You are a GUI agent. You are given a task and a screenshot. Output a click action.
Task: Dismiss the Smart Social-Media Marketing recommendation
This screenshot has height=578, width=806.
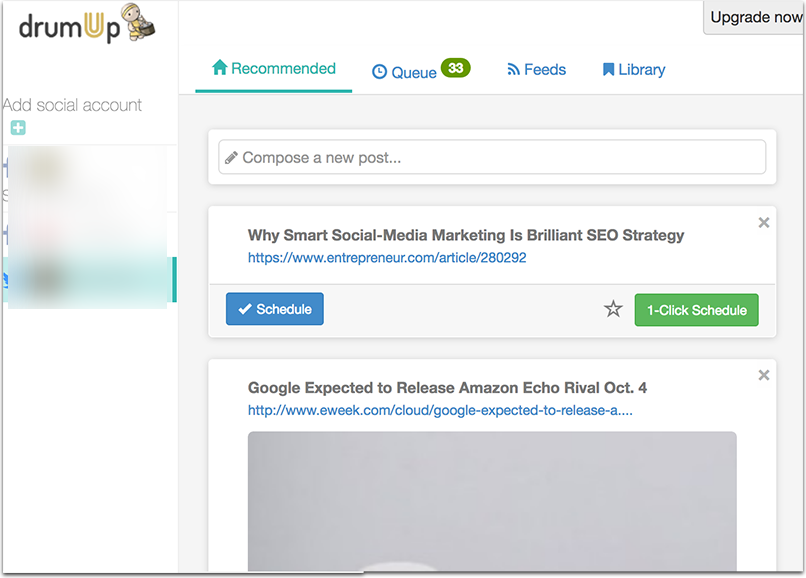point(764,223)
